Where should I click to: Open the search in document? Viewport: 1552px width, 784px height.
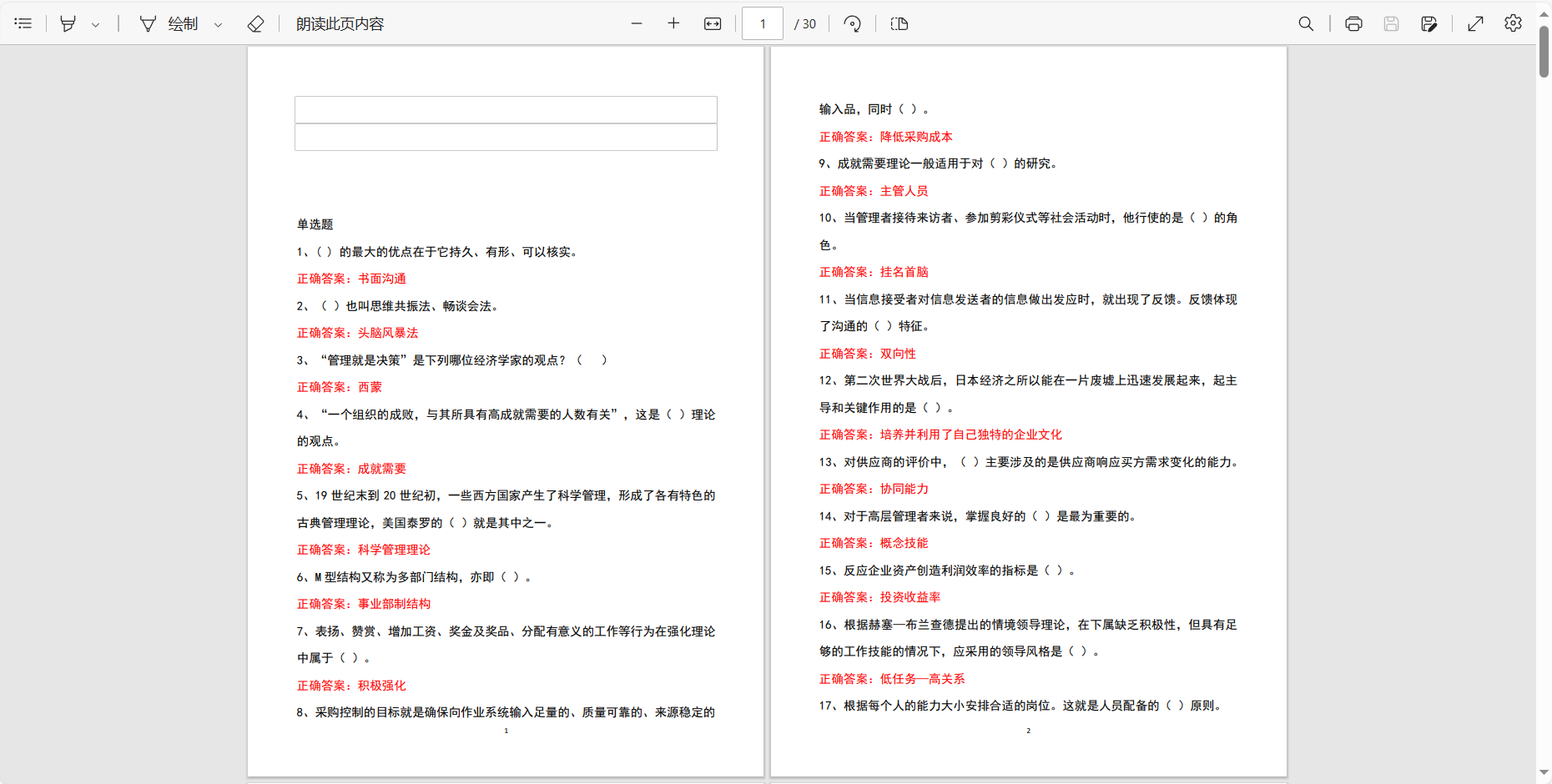(x=1306, y=23)
